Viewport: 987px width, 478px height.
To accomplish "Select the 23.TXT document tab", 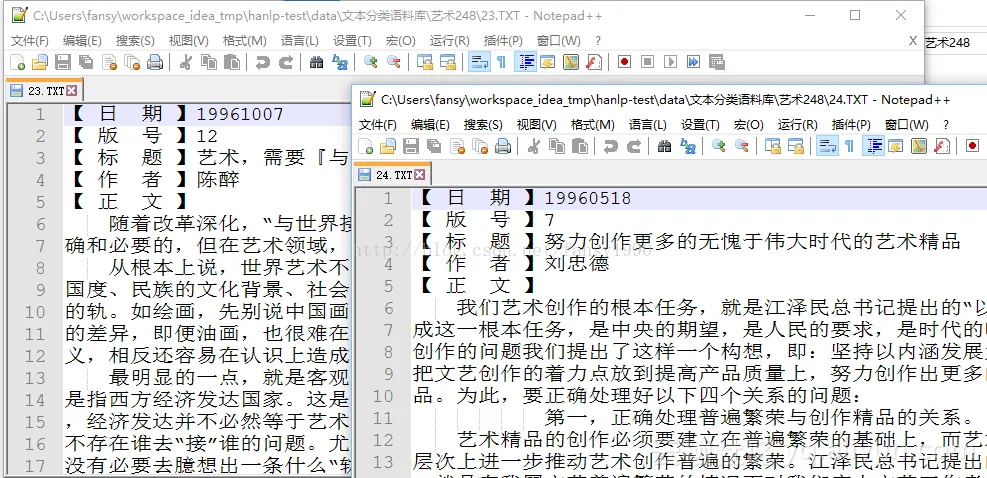I will coord(45,91).
